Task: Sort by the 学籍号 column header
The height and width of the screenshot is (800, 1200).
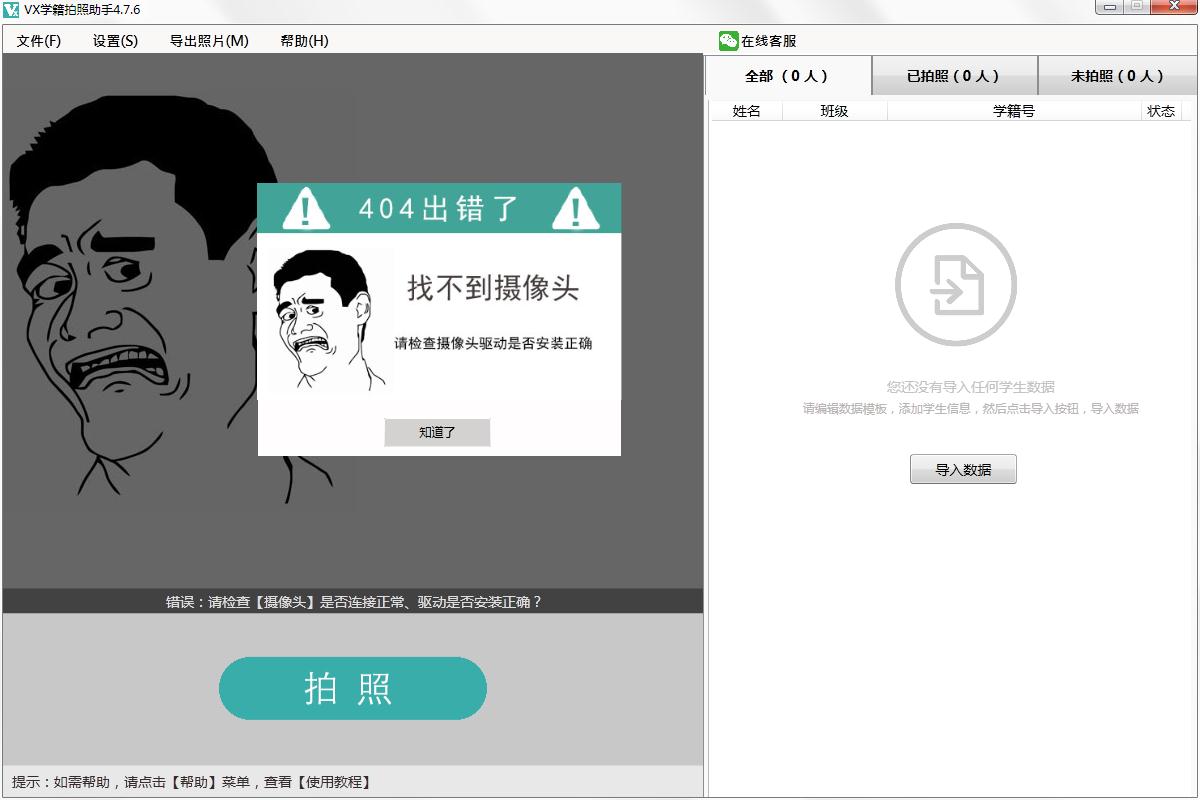Action: (1014, 111)
